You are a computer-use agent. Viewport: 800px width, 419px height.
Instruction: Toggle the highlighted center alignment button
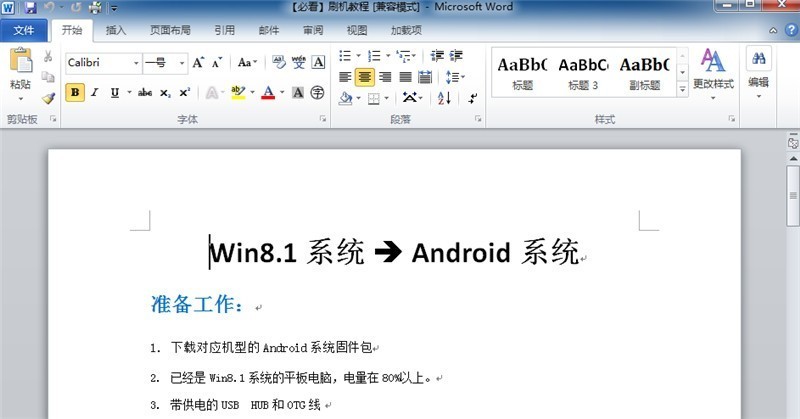click(364, 77)
